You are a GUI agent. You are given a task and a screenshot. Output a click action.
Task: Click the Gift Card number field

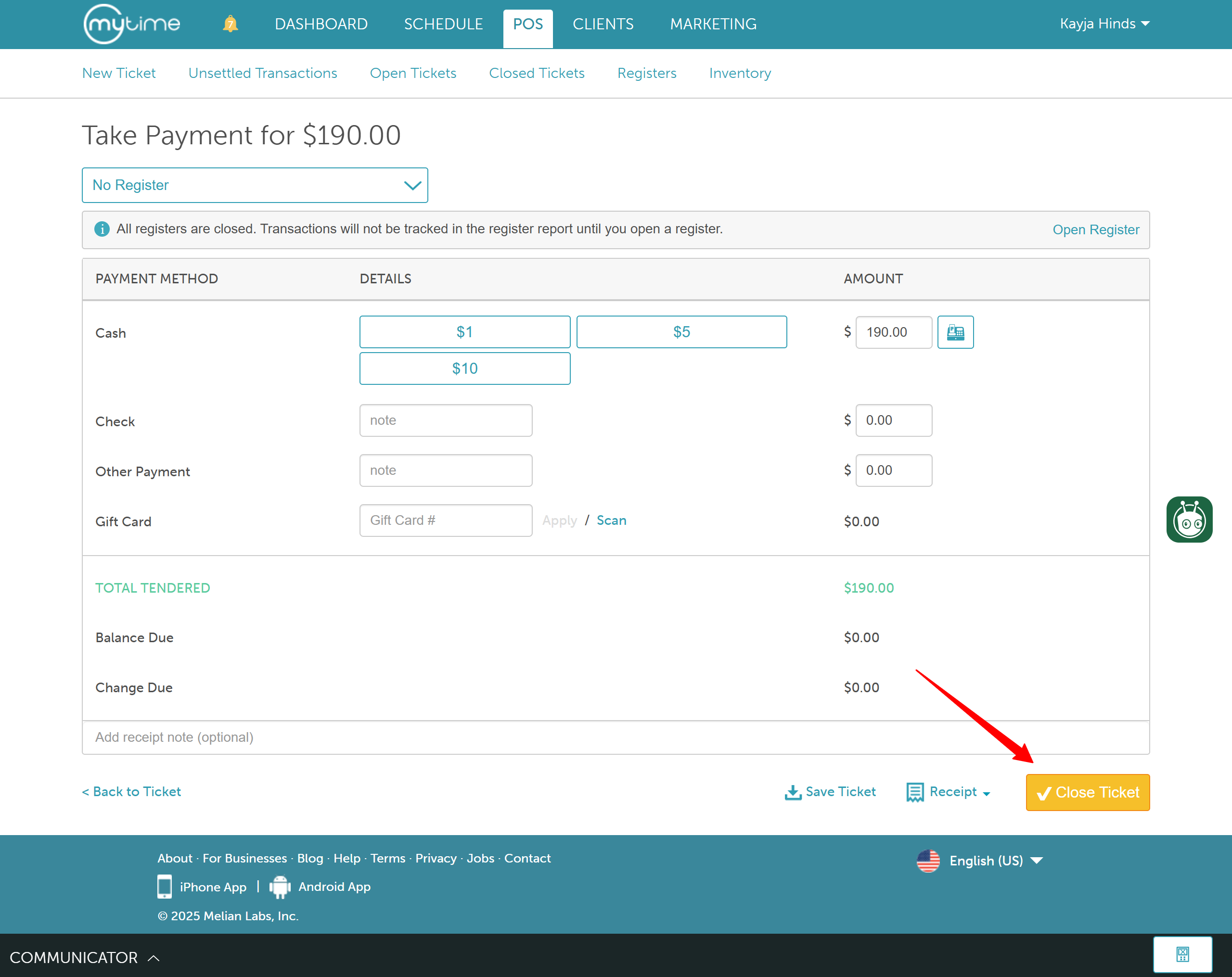click(x=446, y=520)
